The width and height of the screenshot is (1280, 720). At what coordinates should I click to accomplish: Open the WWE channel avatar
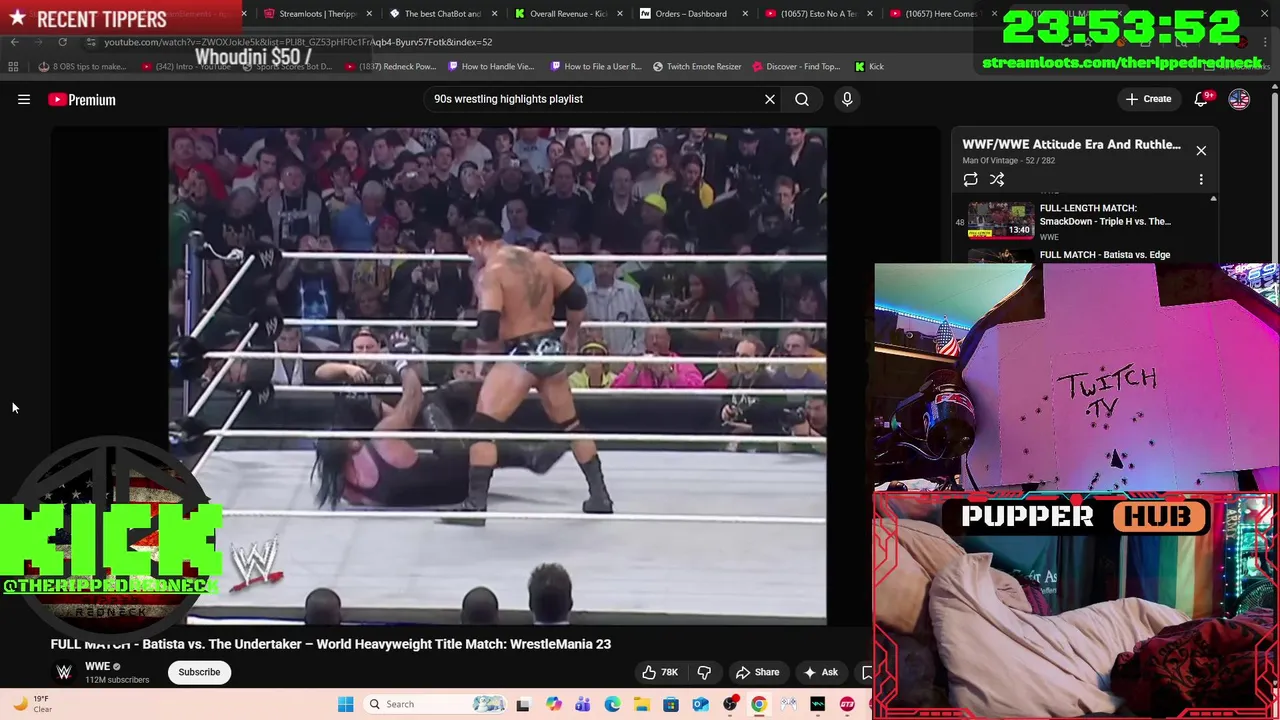click(x=64, y=672)
